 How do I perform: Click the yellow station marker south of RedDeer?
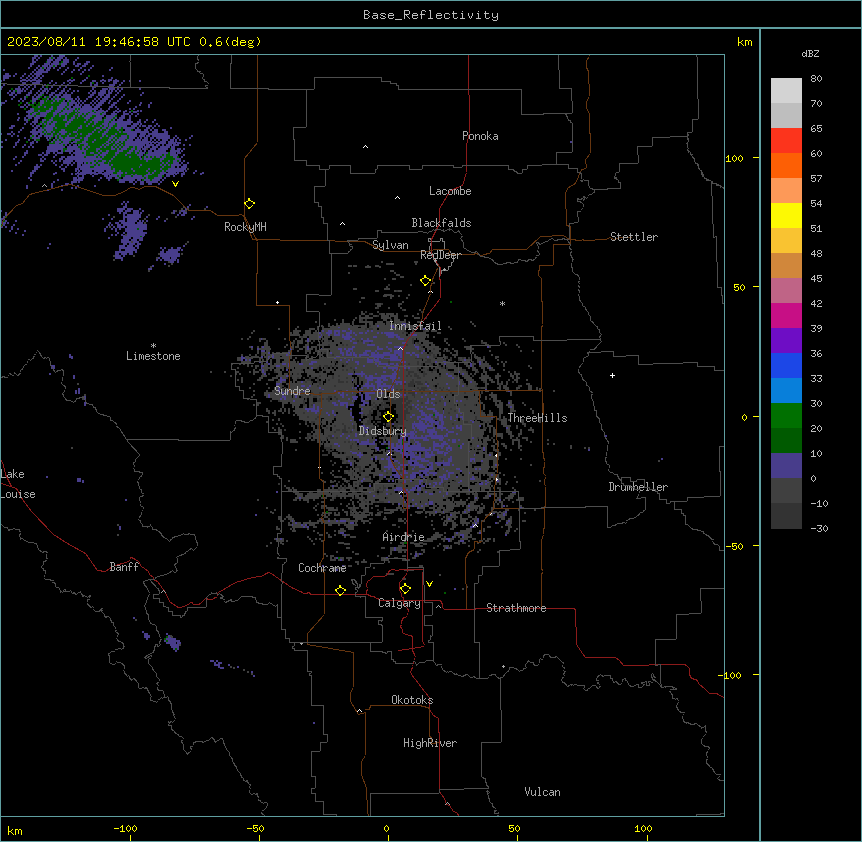425,281
